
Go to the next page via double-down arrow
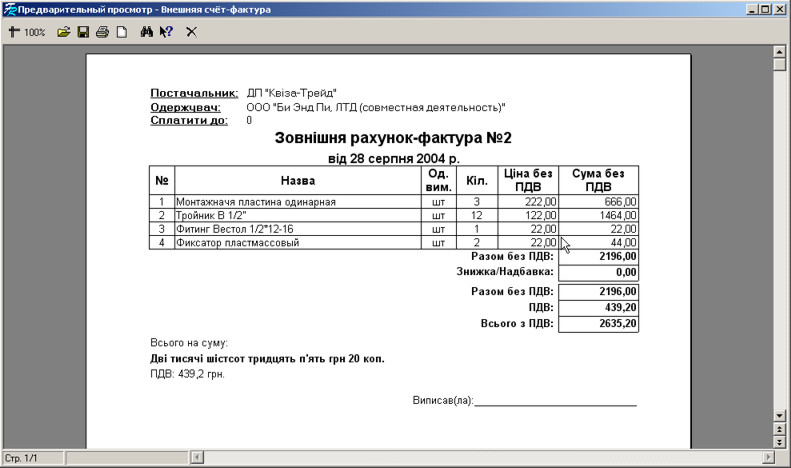coord(780,441)
